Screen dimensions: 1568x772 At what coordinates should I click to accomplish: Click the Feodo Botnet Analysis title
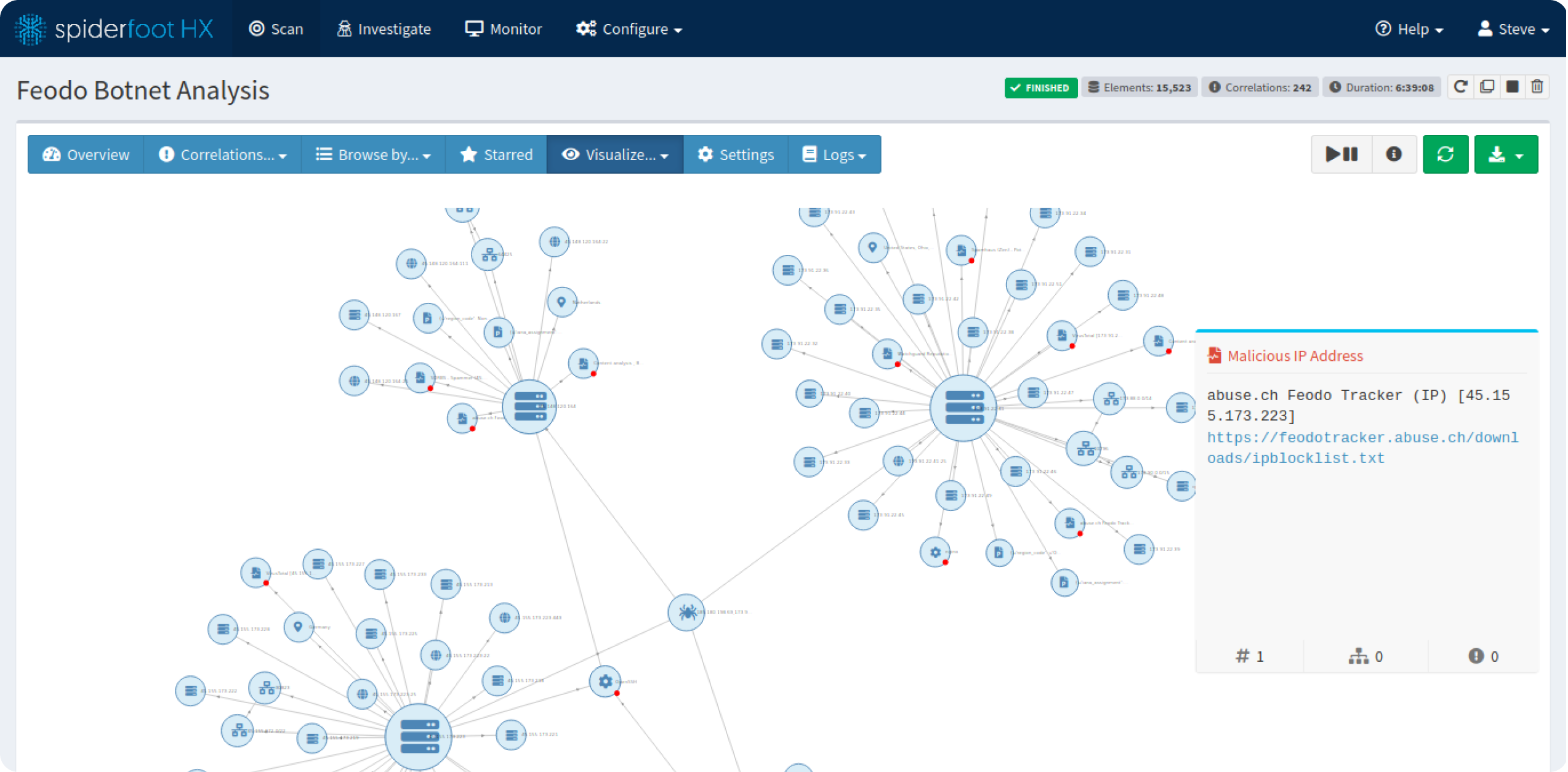[x=143, y=90]
